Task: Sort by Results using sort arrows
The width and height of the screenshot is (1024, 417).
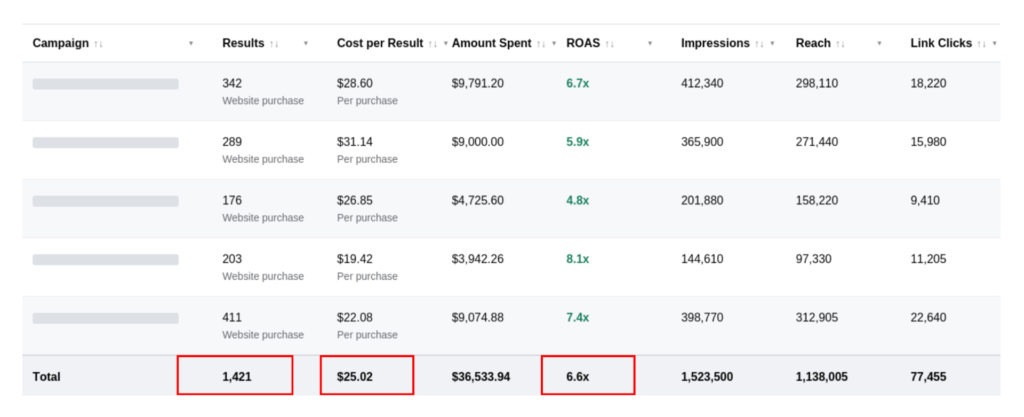Action: point(274,44)
